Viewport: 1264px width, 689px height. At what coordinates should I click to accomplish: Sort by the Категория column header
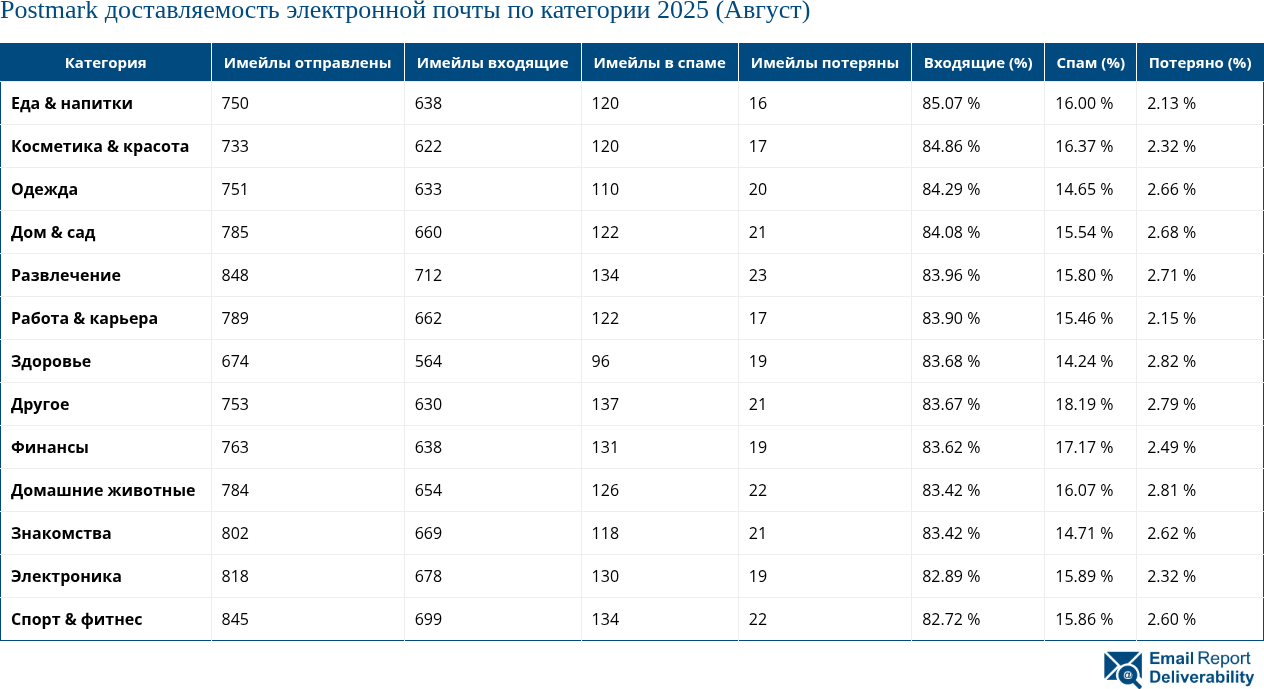coord(105,61)
